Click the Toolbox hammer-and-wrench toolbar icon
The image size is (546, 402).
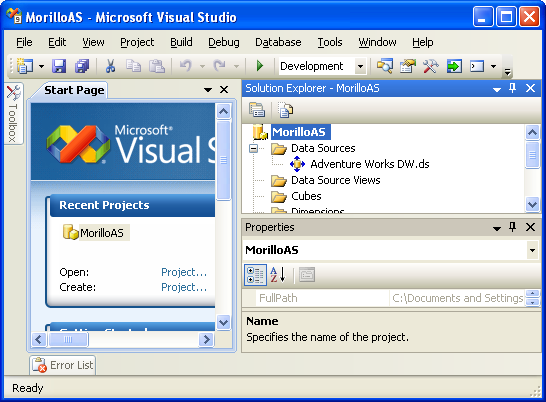click(x=431, y=66)
